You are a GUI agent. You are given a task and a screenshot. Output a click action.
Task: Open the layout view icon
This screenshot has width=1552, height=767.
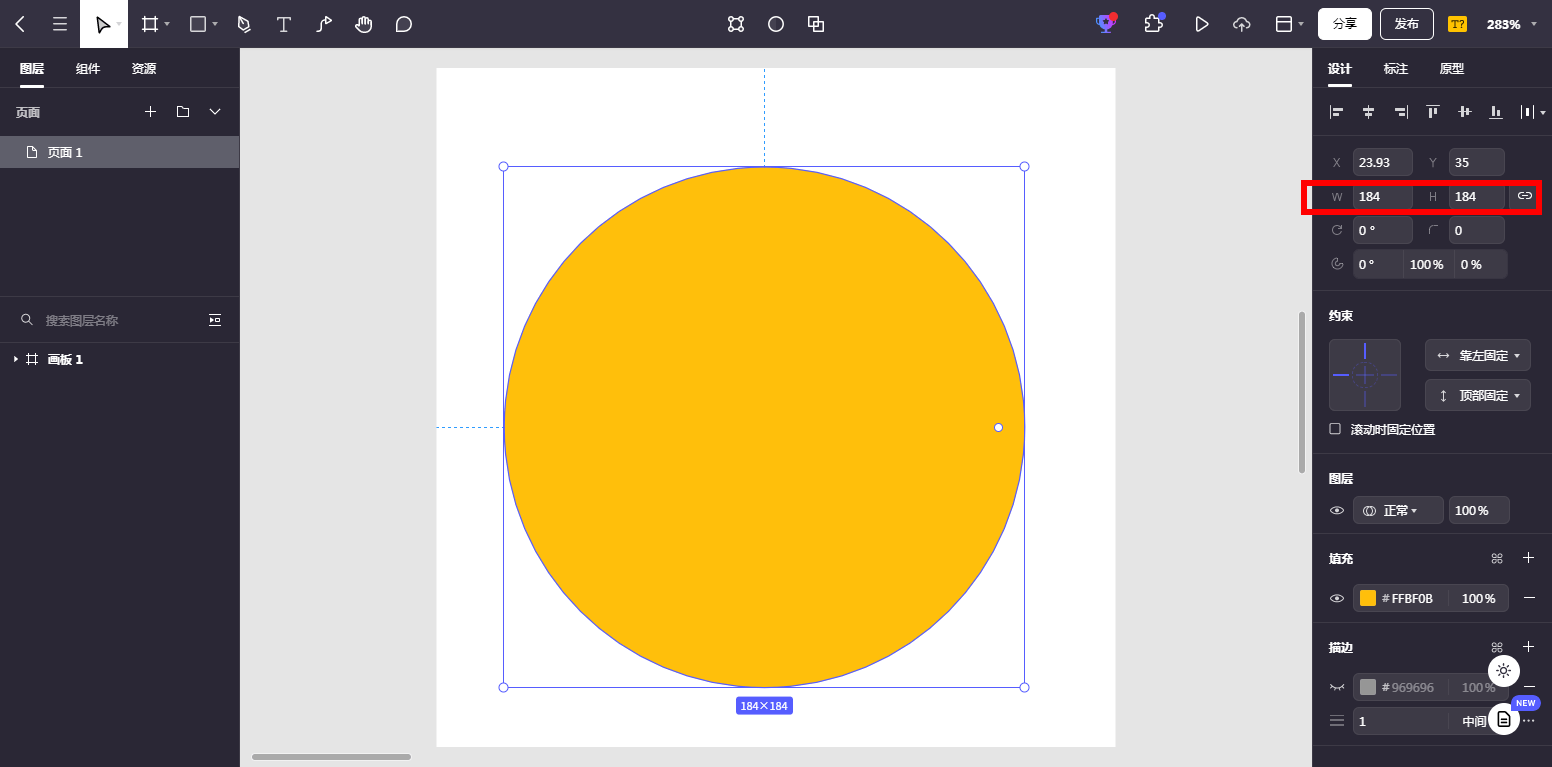[1285, 24]
